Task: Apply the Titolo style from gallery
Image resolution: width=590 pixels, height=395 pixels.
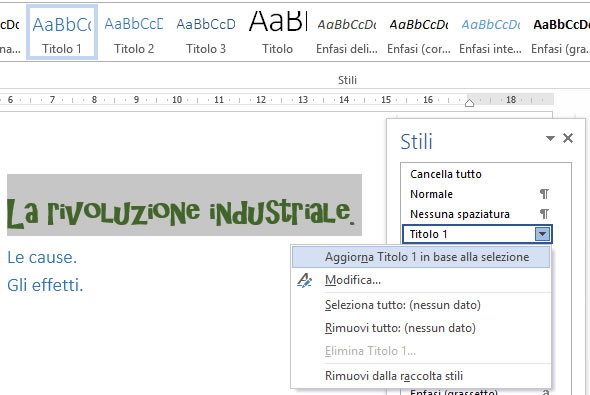Action: click(278, 32)
